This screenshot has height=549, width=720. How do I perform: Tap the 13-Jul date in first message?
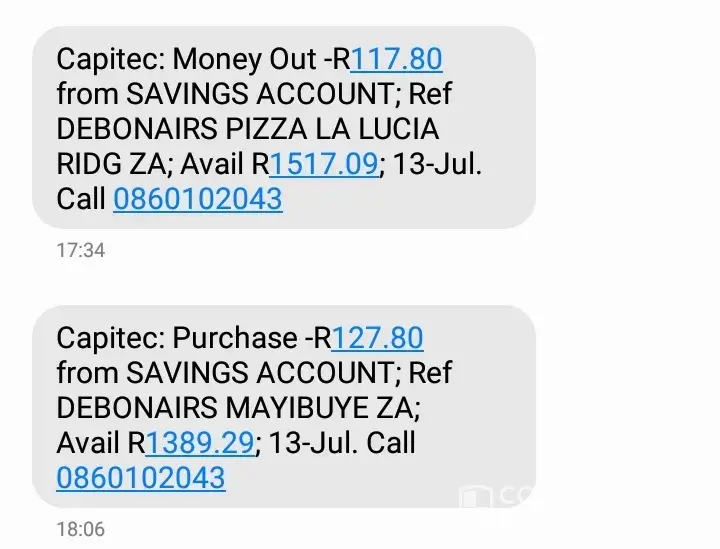pyautogui.click(x=434, y=164)
